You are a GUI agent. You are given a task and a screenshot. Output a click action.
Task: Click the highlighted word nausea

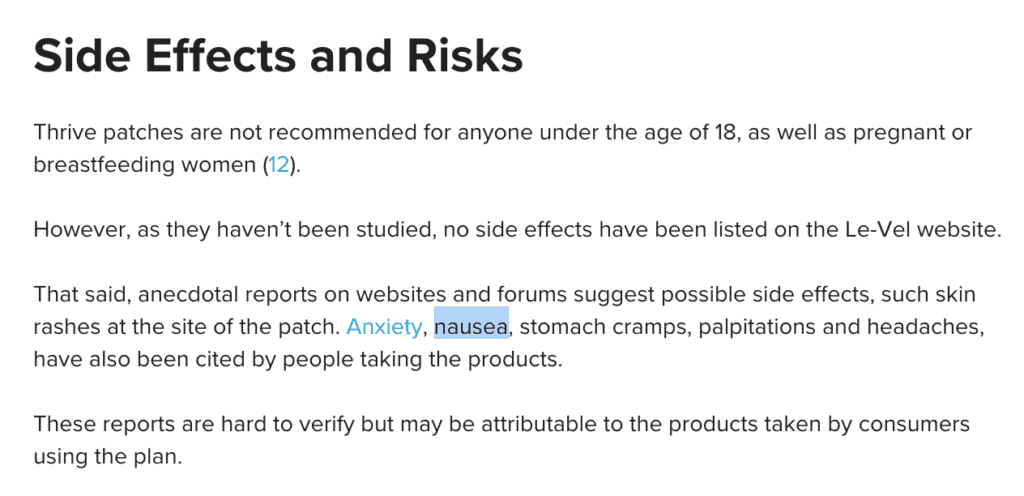(x=471, y=326)
